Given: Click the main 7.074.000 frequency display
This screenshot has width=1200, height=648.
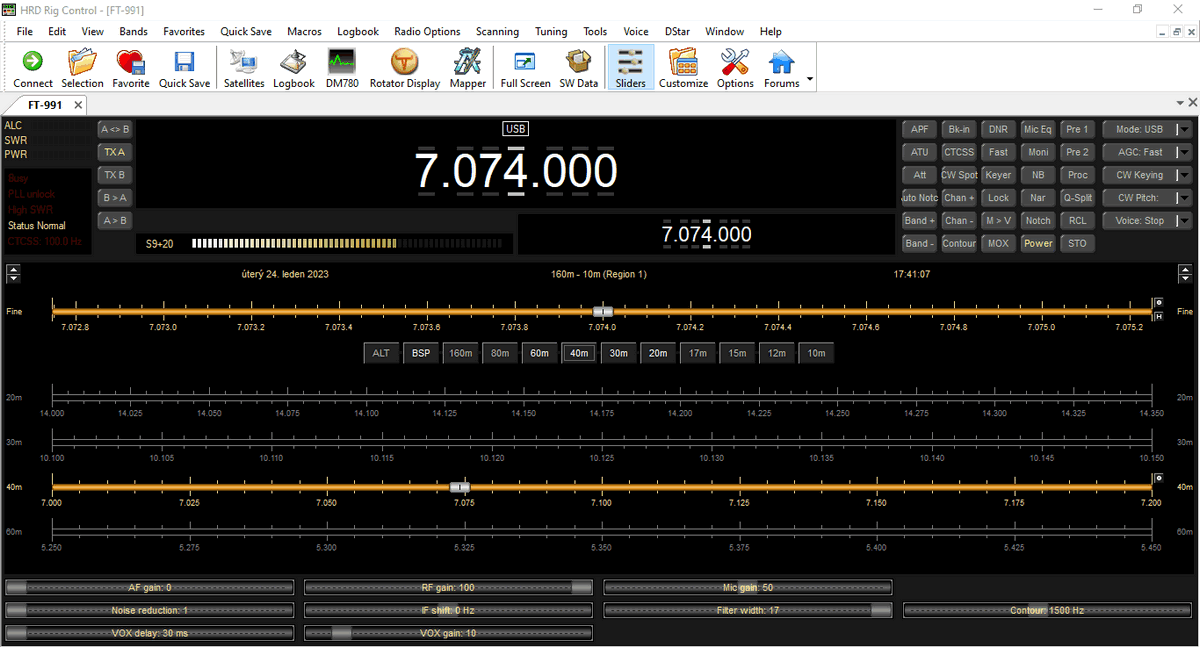Looking at the screenshot, I should (516, 171).
